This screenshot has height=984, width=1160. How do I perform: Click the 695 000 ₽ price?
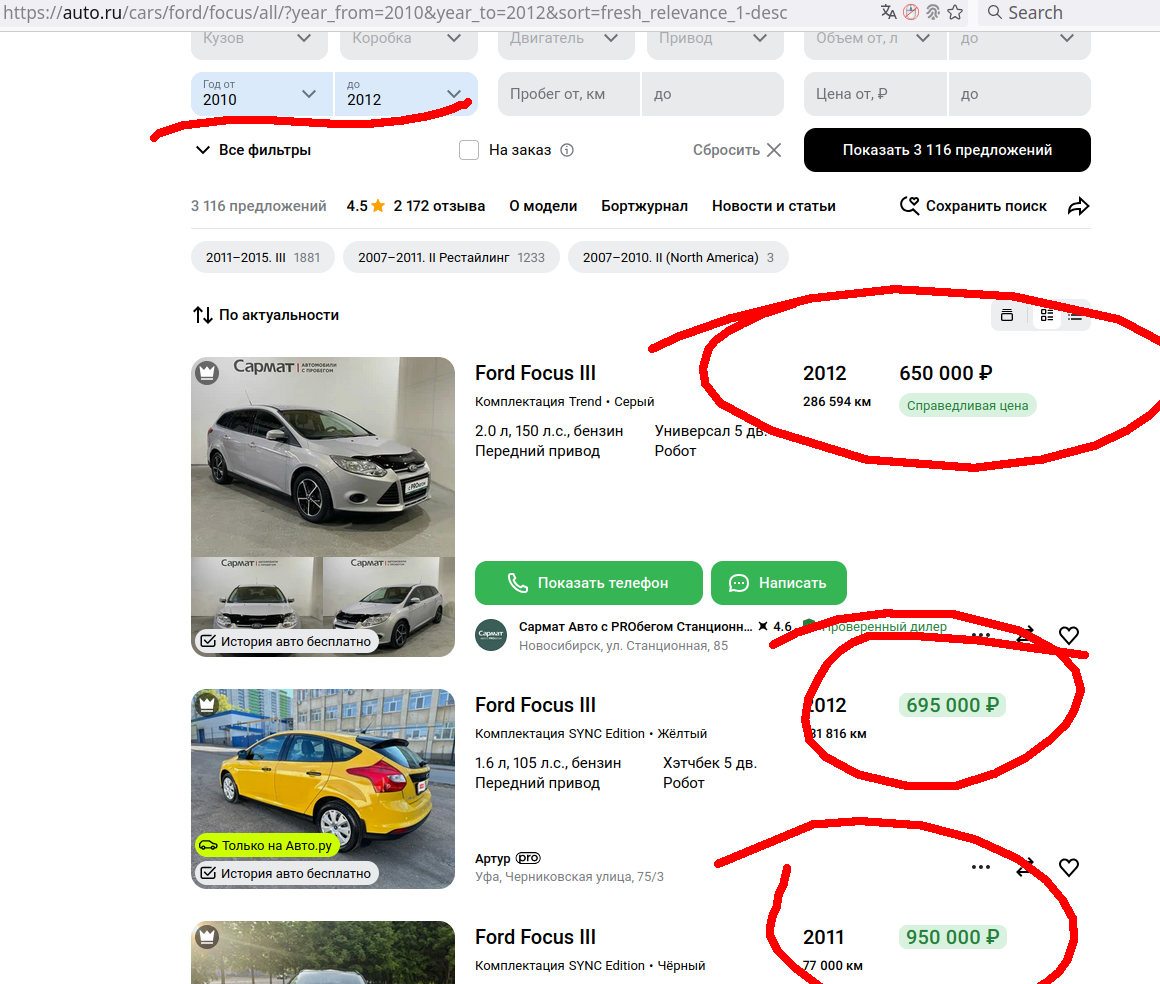[x=952, y=705]
